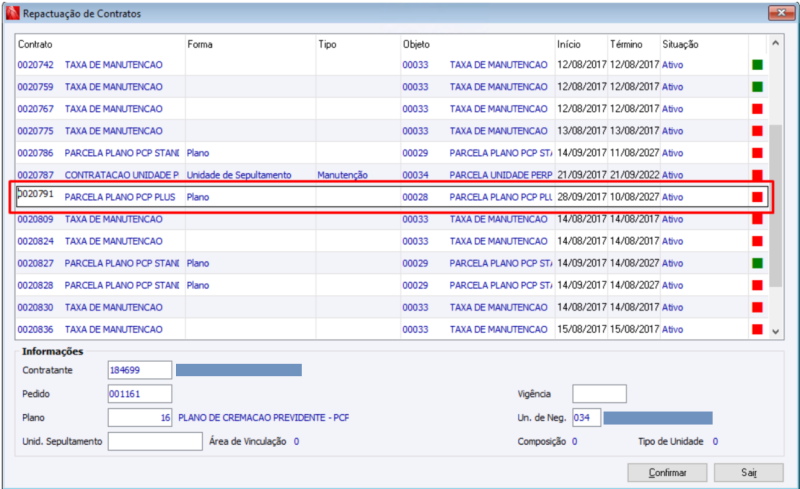The image size is (800, 489).
Task: Click red status square of contract 0020786
Action: (x=757, y=153)
